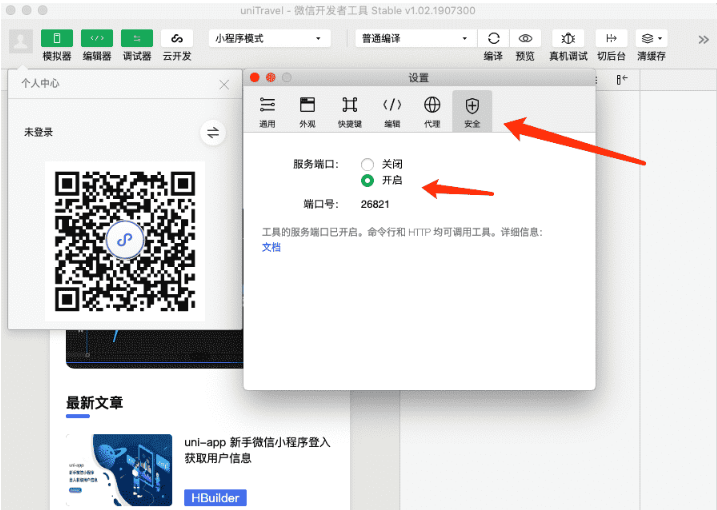Open the 文档 documentation link
The height and width of the screenshot is (510, 717).
tap(271, 247)
